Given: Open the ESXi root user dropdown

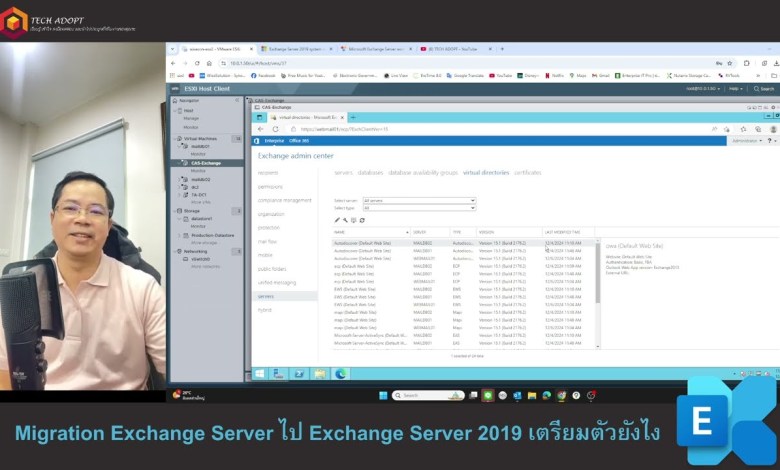Looking at the screenshot, I should pyautogui.click(x=703, y=89).
